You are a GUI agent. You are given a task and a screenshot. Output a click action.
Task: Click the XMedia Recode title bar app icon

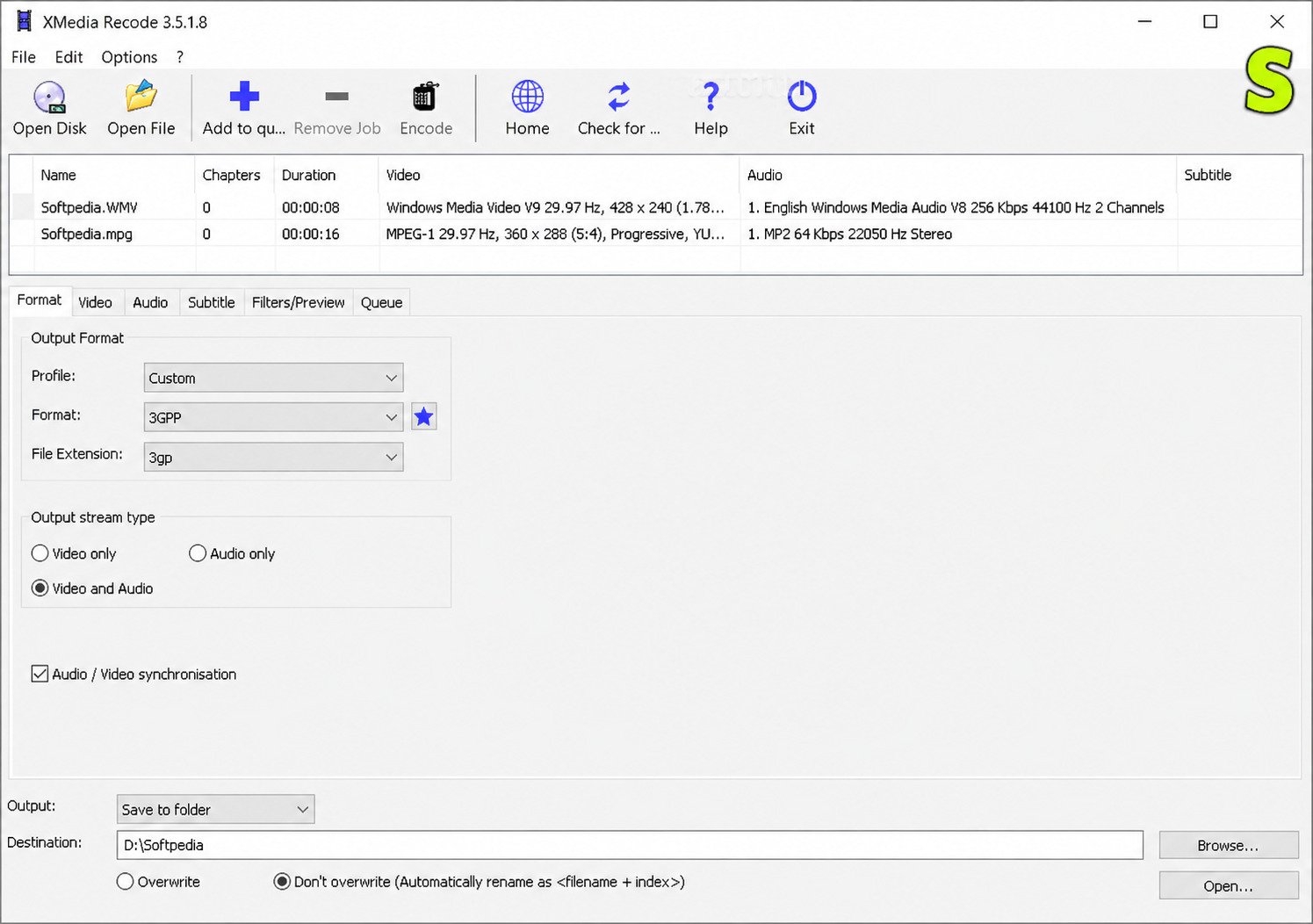pyautogui.click(x=24, y=21)
